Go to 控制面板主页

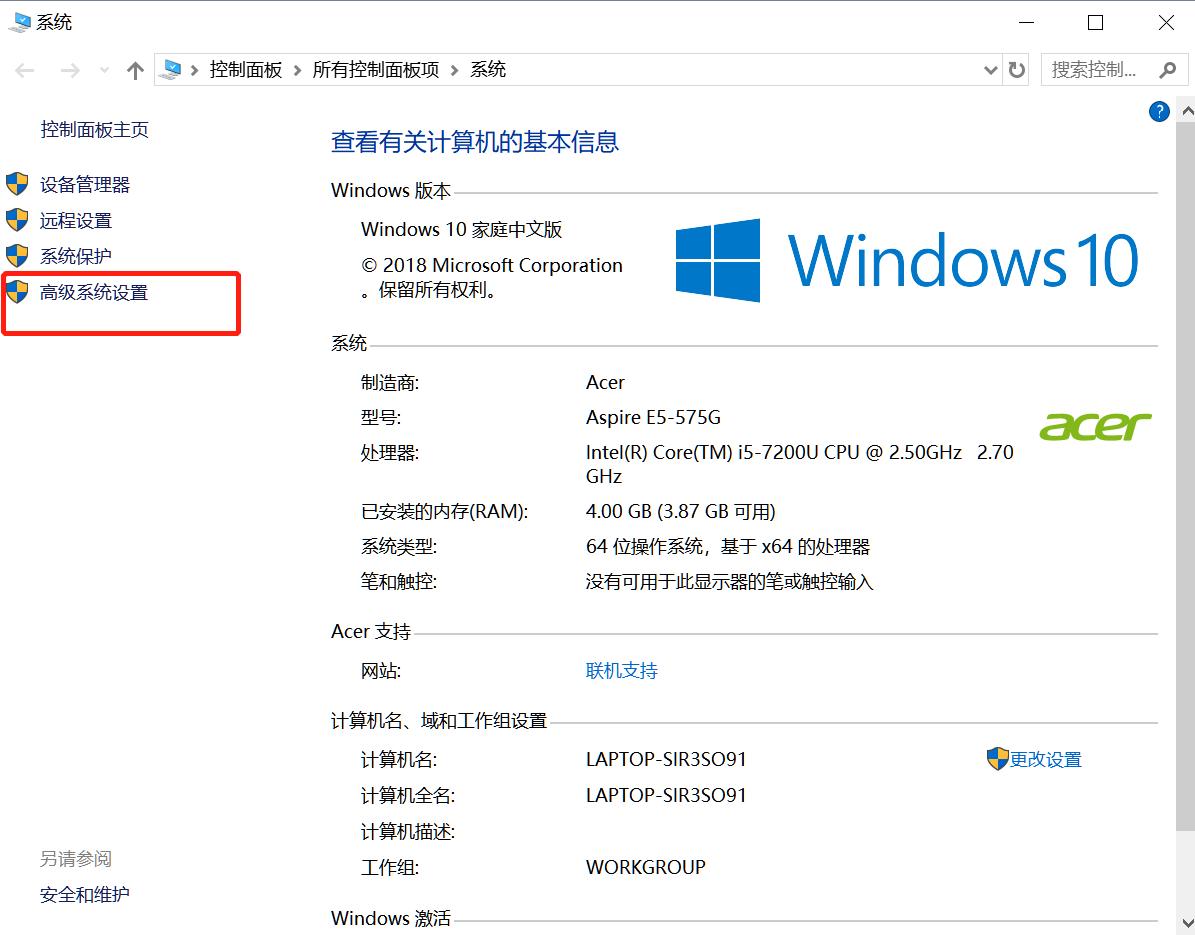tap(94, 129)
